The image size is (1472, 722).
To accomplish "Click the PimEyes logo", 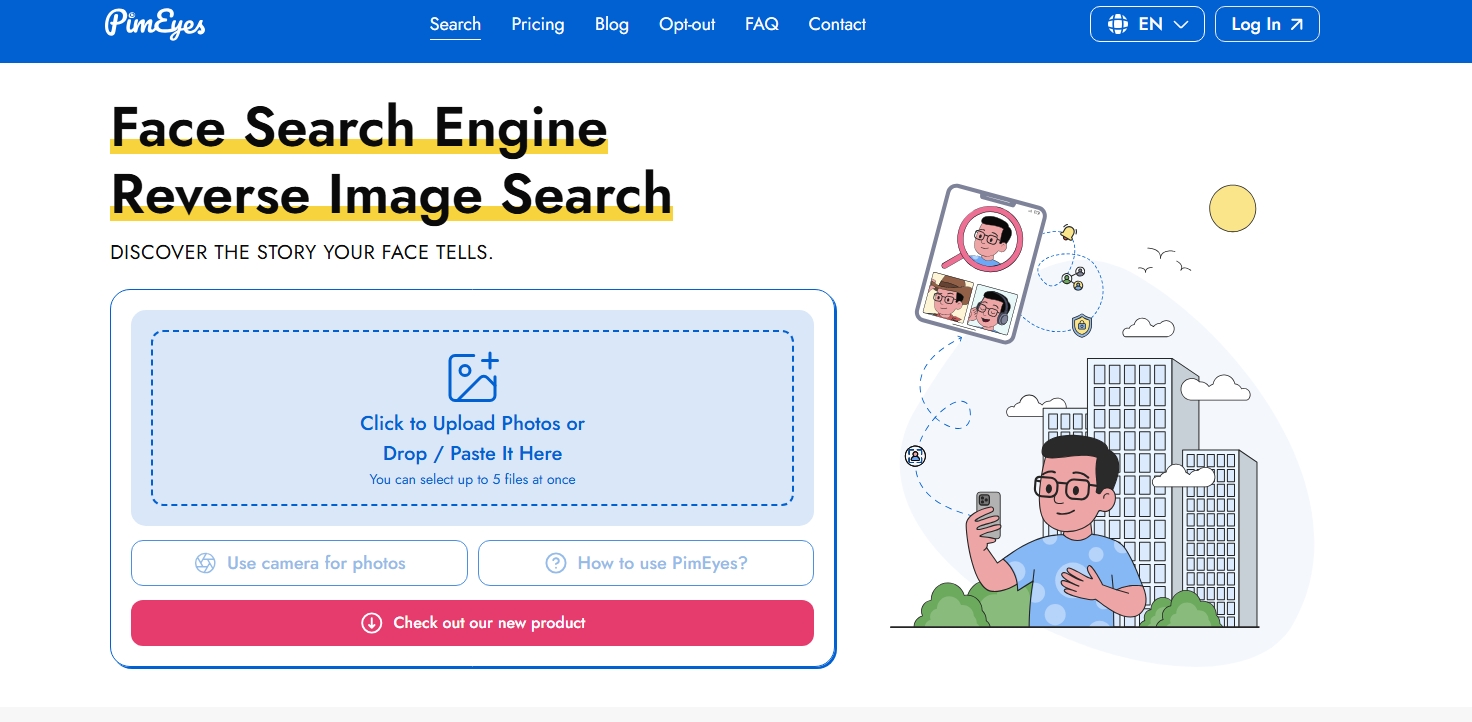I will coord(155,24).
